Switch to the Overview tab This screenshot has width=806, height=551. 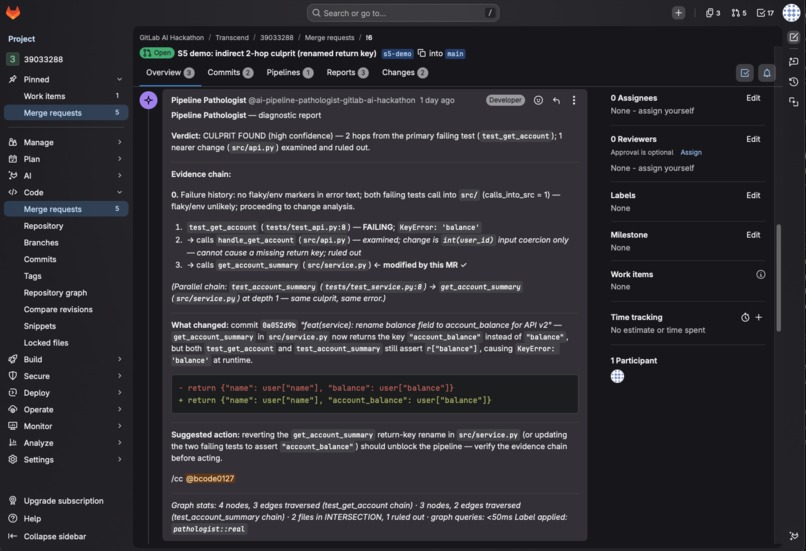[x=170, y=72]
